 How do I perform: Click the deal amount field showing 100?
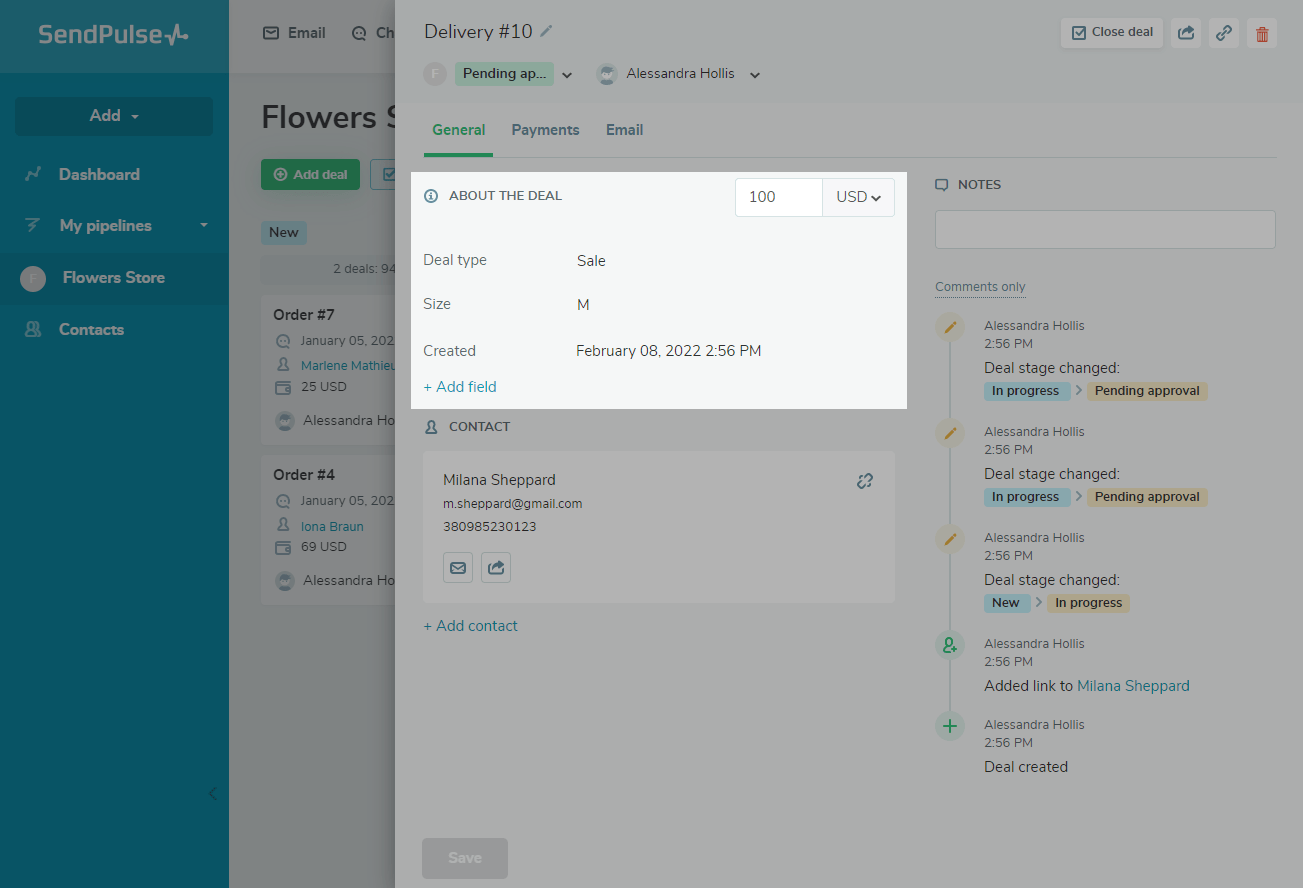(x=778, y=197)
